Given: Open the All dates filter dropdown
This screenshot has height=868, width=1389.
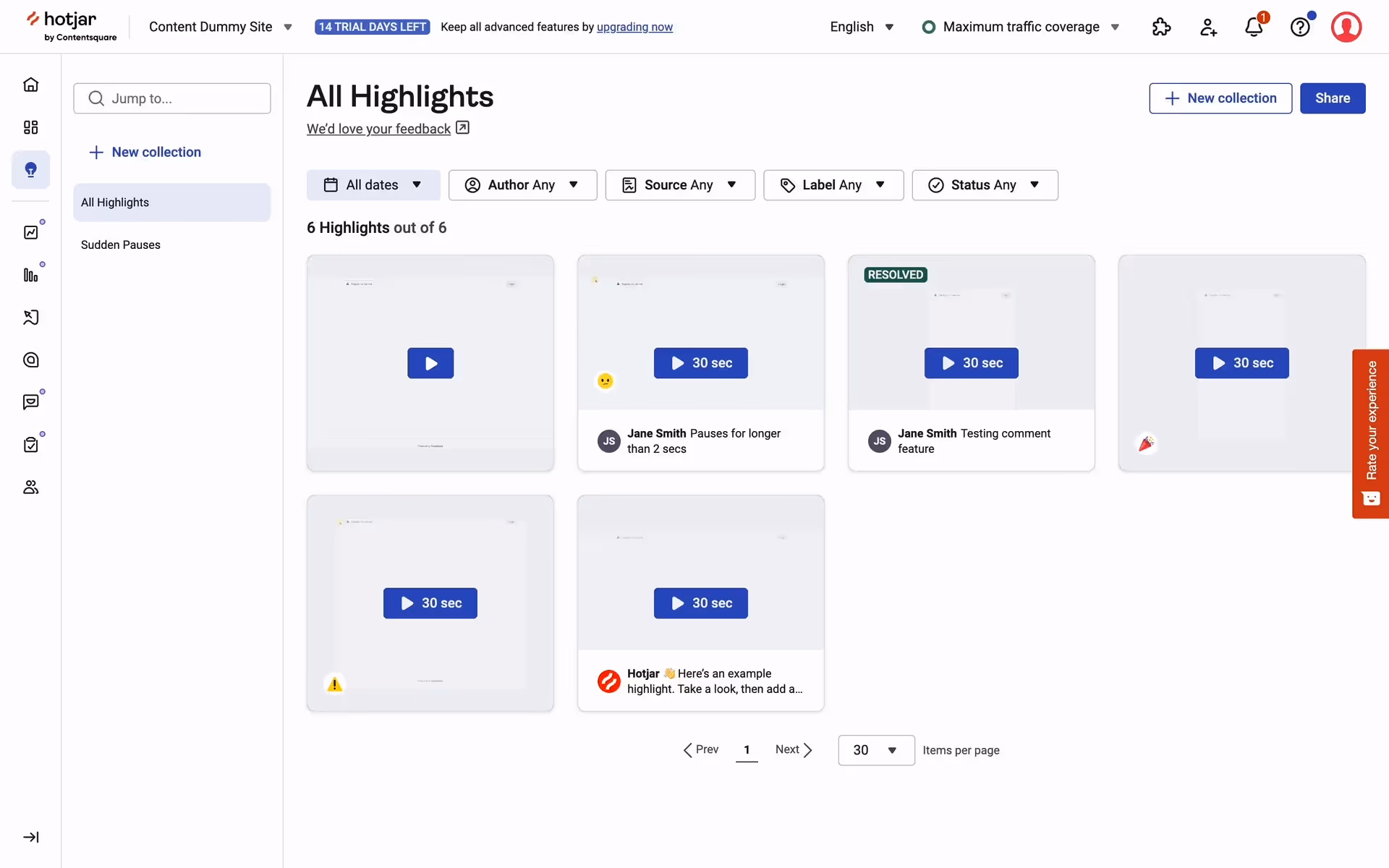Looking at the screenshot, I should pyautogui.click(x=373, y=185).
